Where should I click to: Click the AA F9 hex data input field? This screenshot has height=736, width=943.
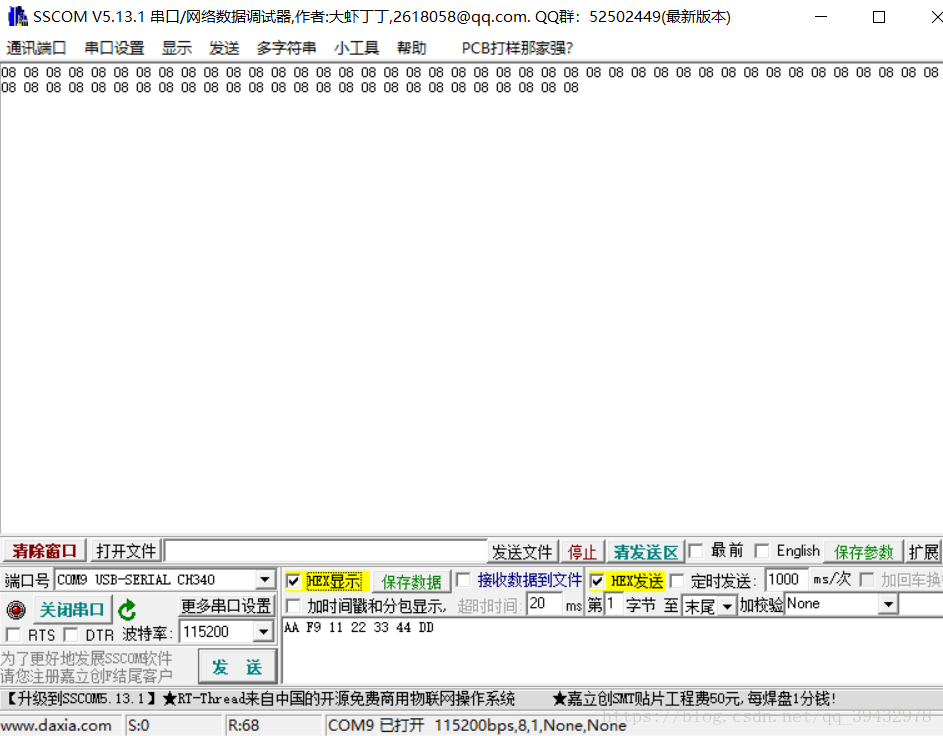pos(400,628)
